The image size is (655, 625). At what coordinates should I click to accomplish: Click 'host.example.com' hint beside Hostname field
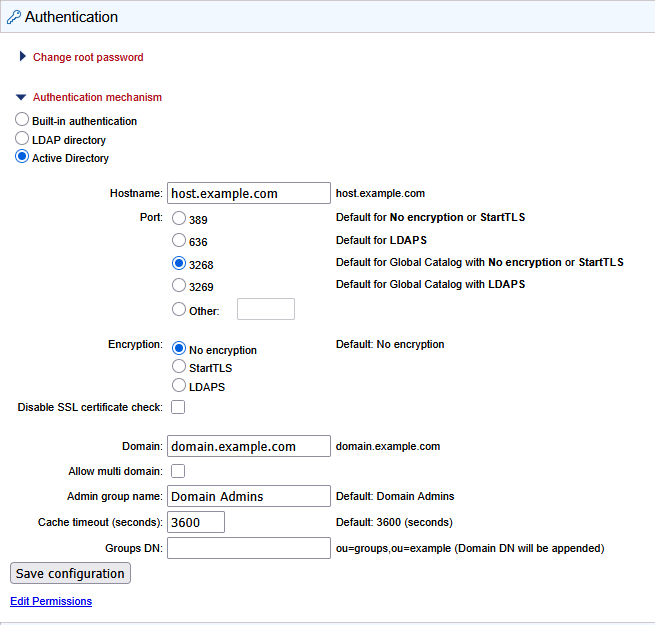[x=380, y=193]
